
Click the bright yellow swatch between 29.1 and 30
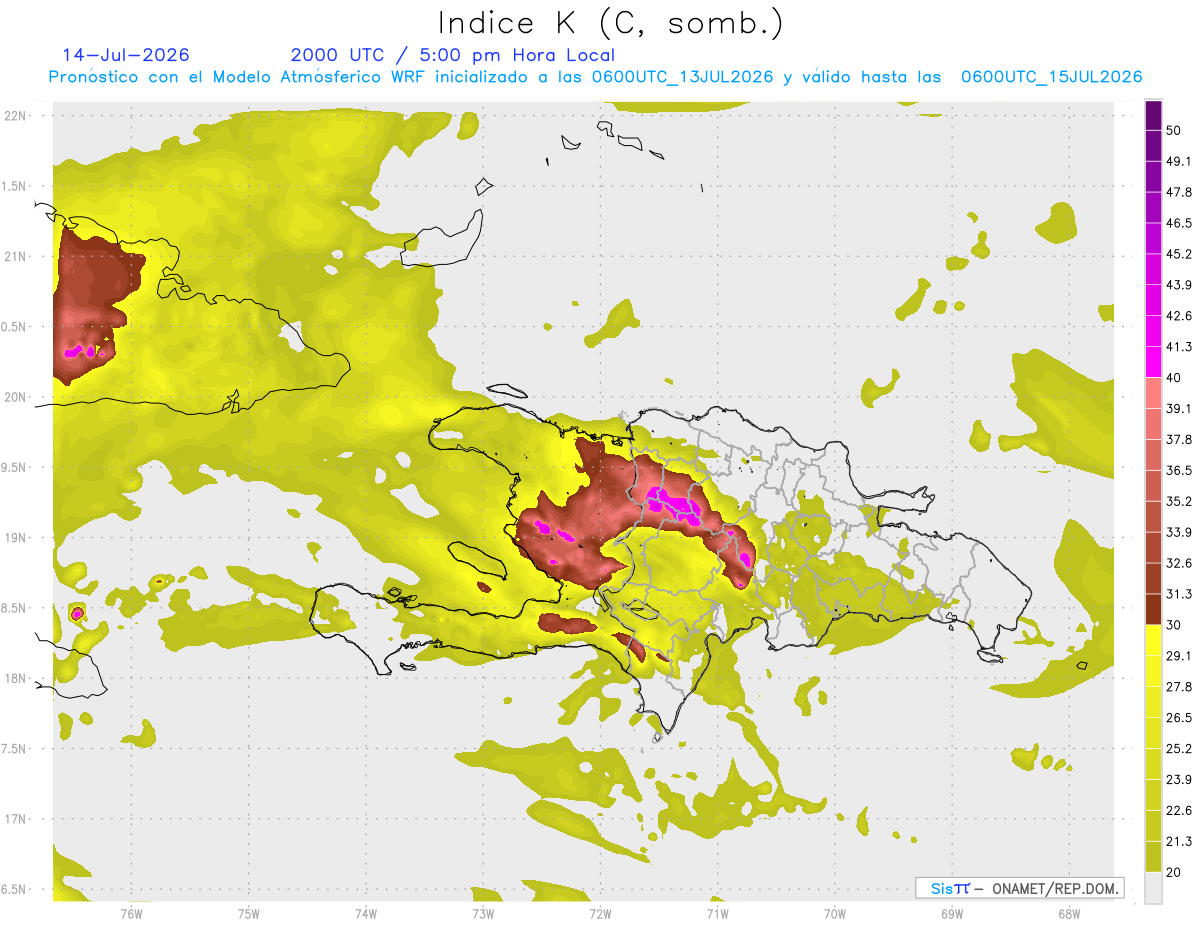(1153, 640)
